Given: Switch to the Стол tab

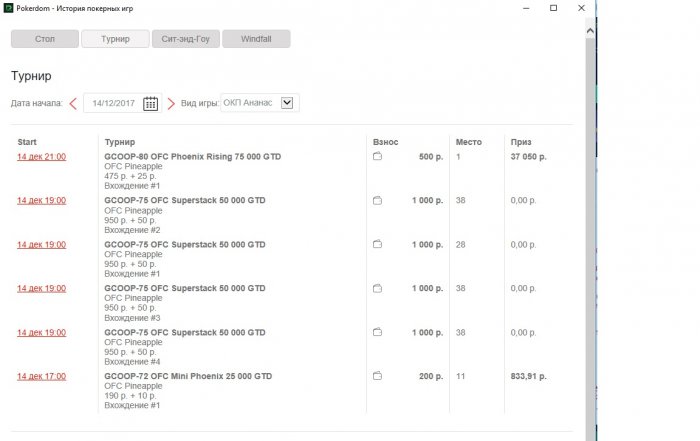Looking at the screenshot, I should point(45,39).
